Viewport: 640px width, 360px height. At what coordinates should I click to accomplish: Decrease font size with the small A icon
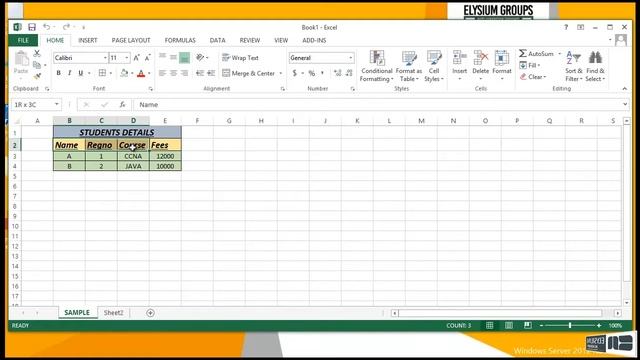(x=147, y=58)
